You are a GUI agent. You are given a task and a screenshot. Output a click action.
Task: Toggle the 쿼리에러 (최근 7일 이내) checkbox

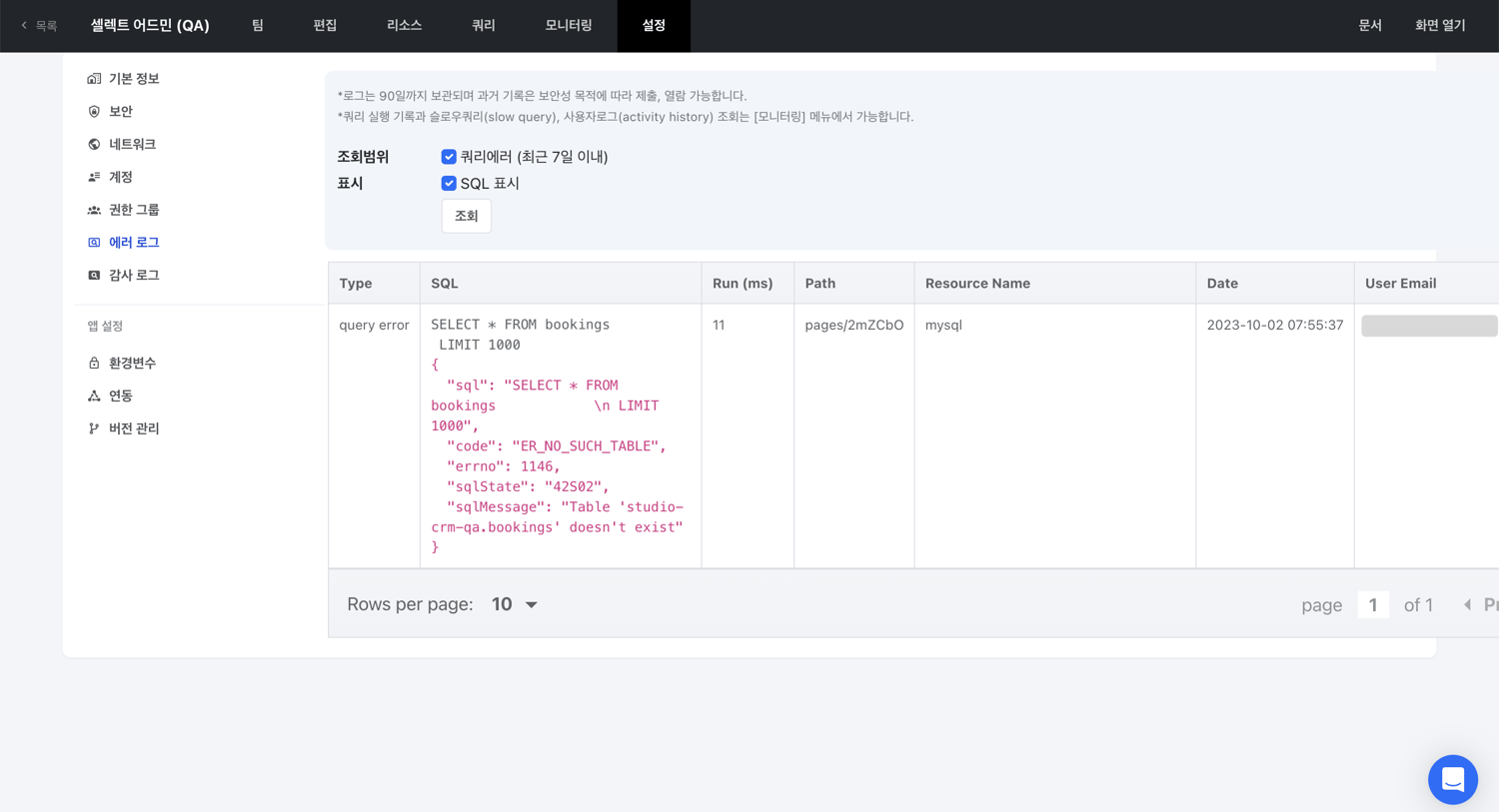(449, 157)
